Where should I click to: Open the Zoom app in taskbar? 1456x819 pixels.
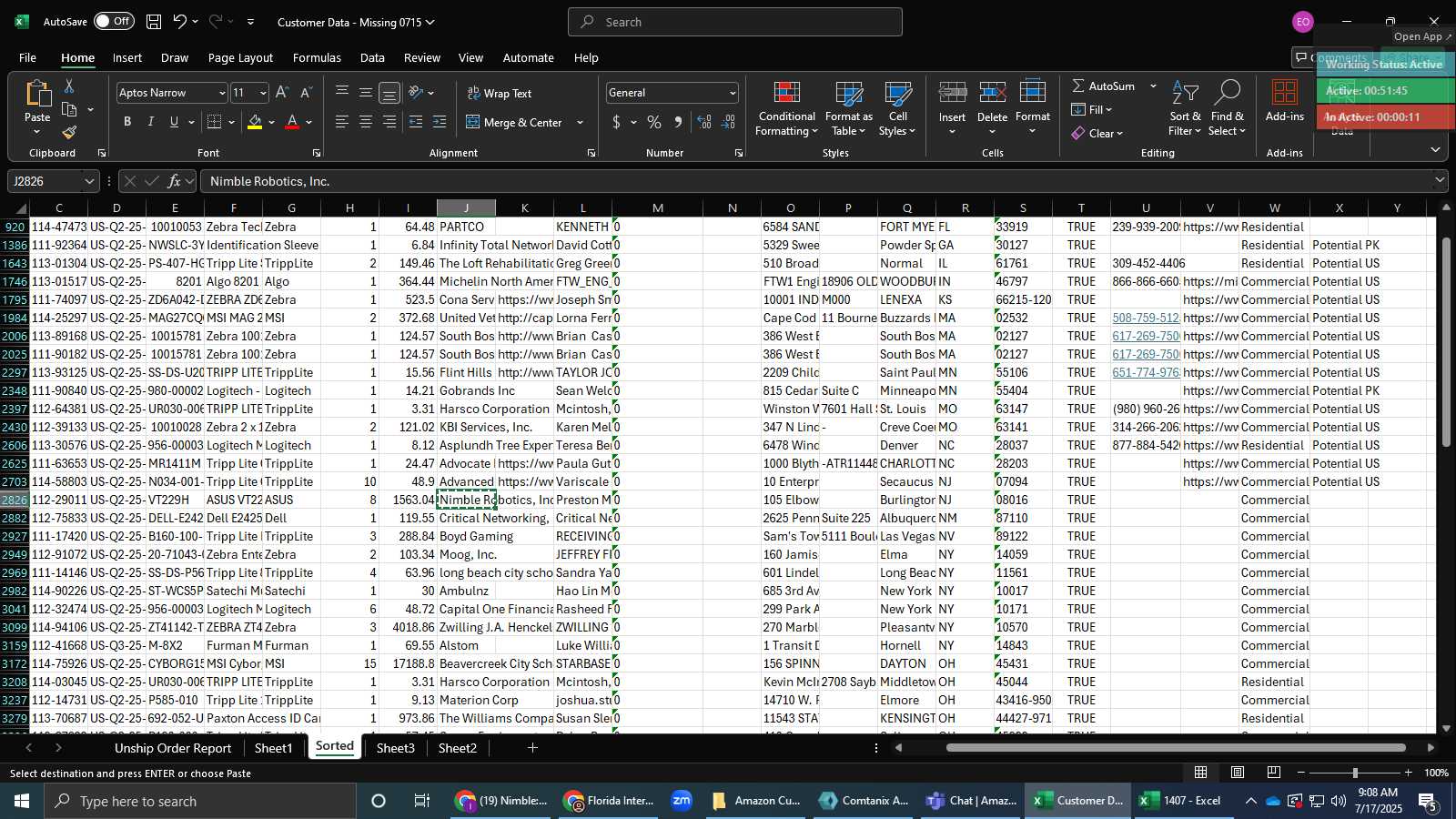[x=681, y=801]
